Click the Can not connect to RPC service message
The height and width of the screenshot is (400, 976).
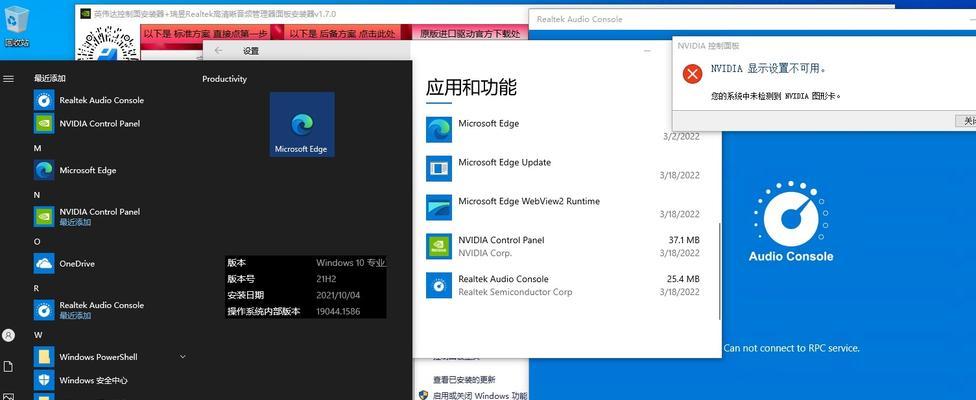(791, 348)
